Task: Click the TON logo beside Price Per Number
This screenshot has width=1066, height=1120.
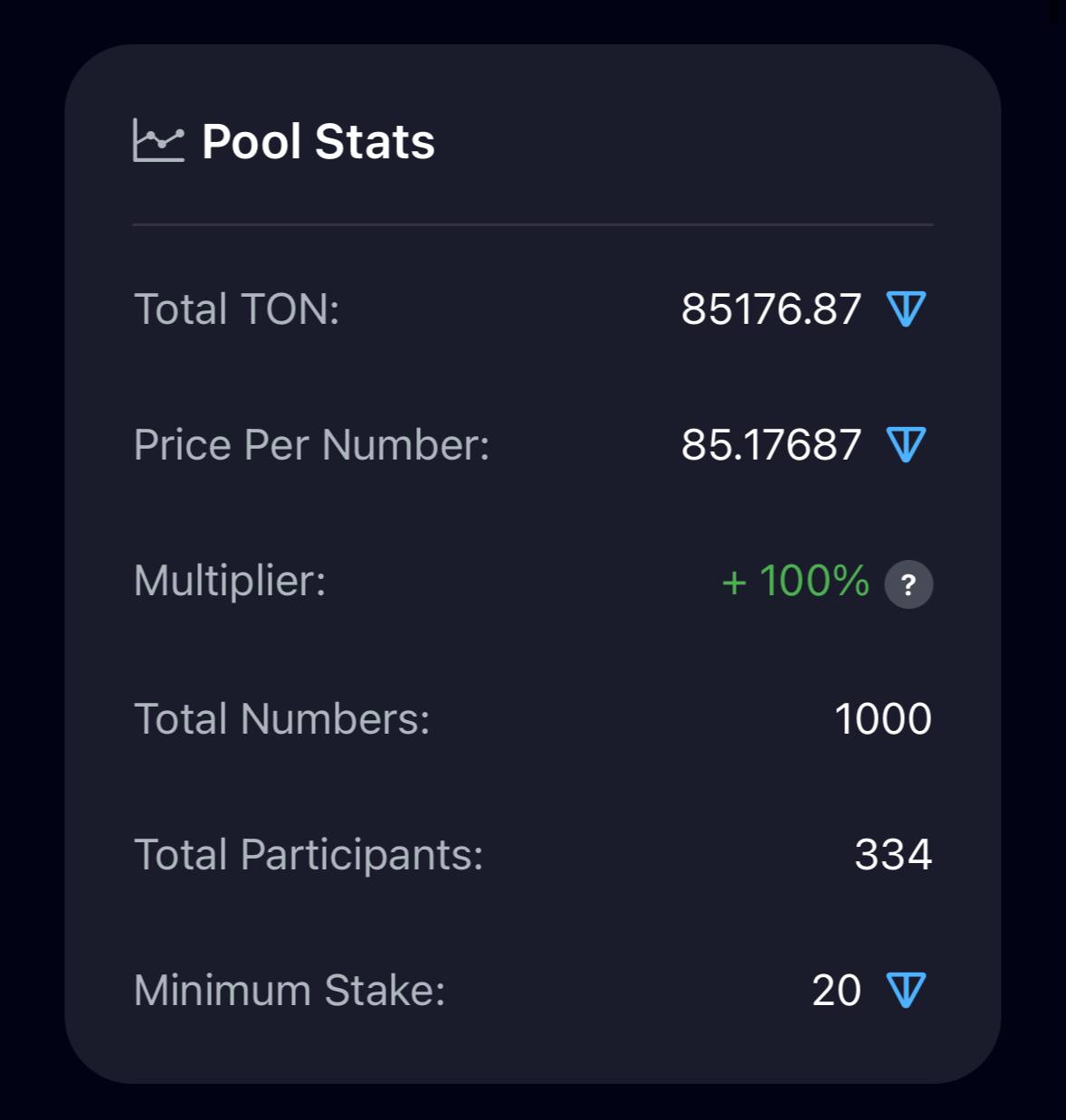Action: pyautogui.click(x=907, y=444)
